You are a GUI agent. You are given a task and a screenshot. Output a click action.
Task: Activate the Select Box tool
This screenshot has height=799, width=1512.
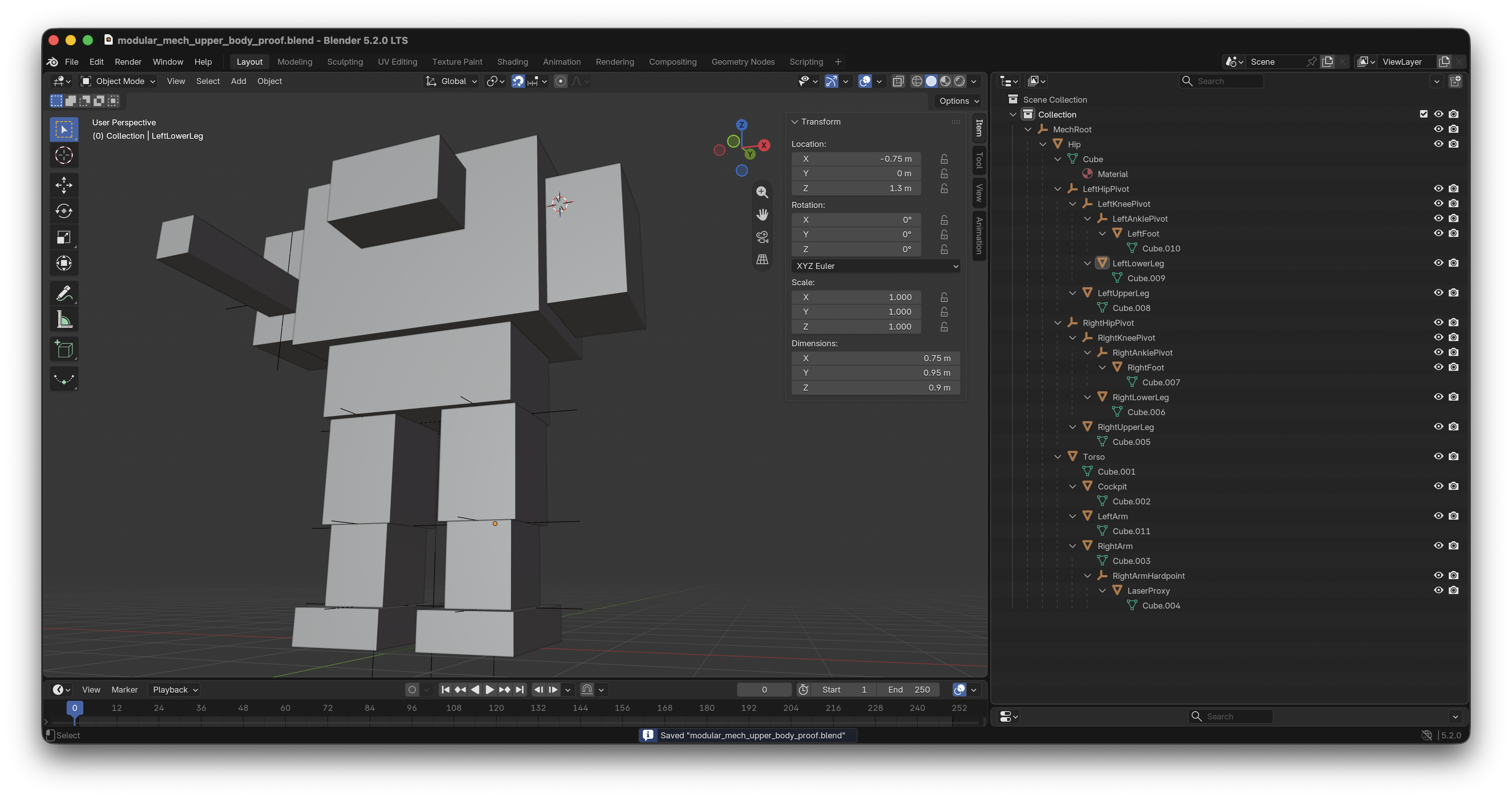pyautogui.click(x=64, y=130)
